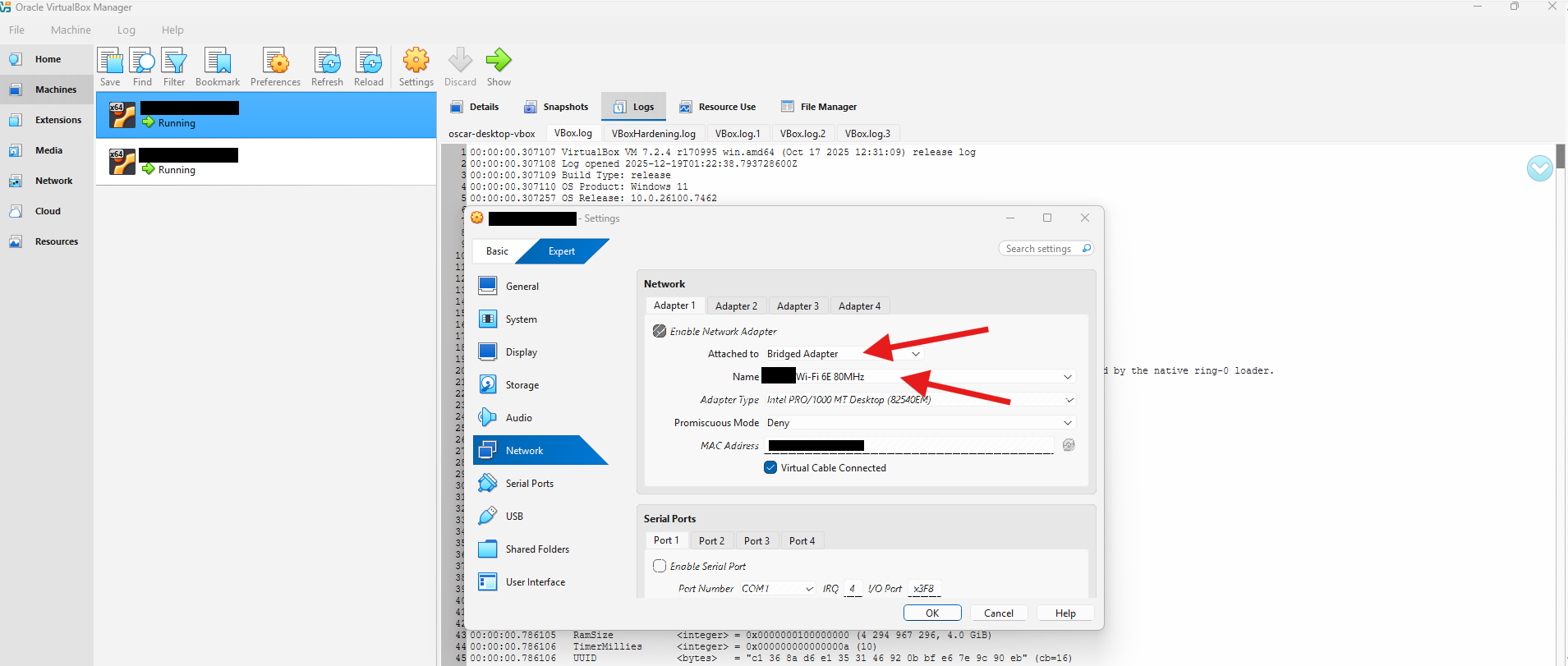The height and width of the screenshot is (666, 1568).
Task: Switch to Expert settings mode
Action: point(562,251)
